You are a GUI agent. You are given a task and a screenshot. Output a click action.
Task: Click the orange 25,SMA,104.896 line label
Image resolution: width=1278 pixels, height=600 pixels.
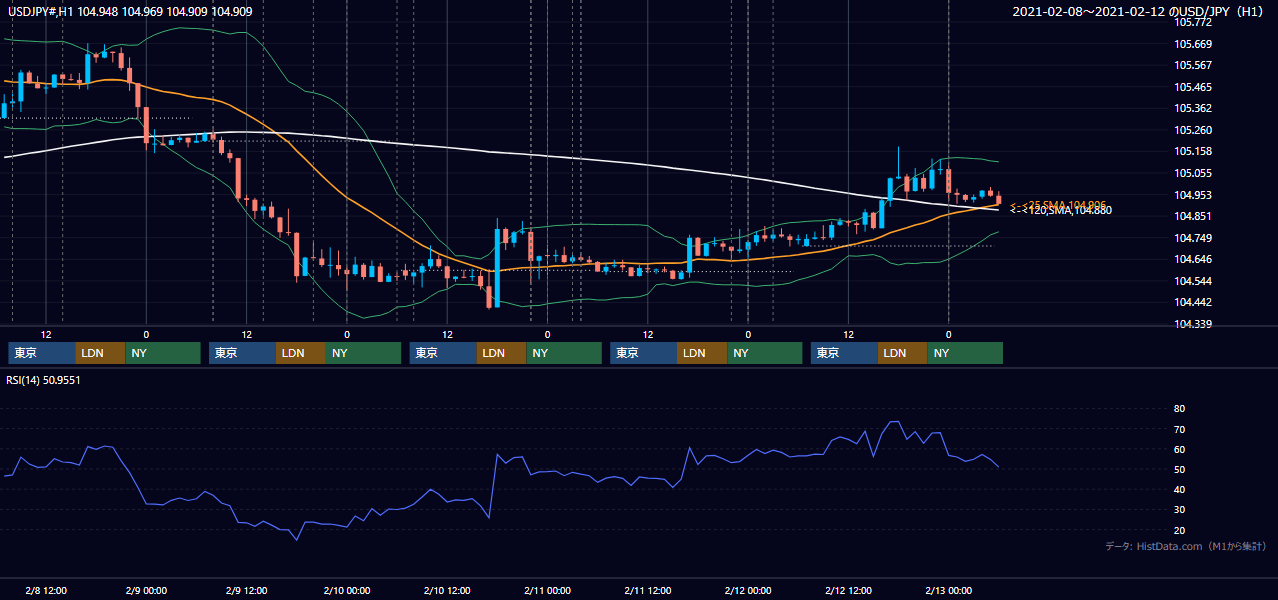point(1060,204)
